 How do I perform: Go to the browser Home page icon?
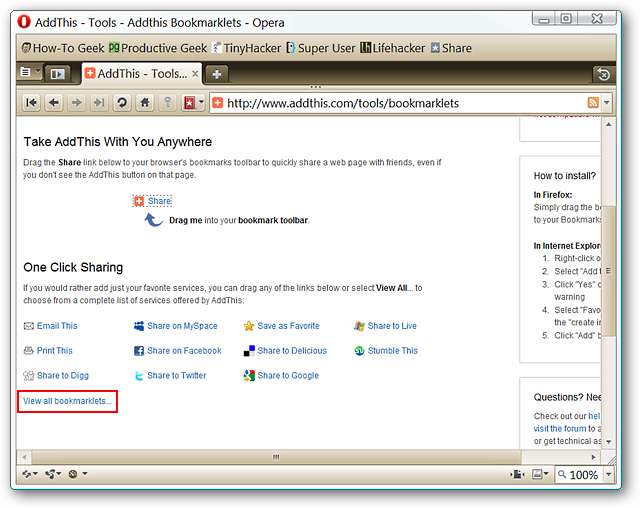point(145,103)
